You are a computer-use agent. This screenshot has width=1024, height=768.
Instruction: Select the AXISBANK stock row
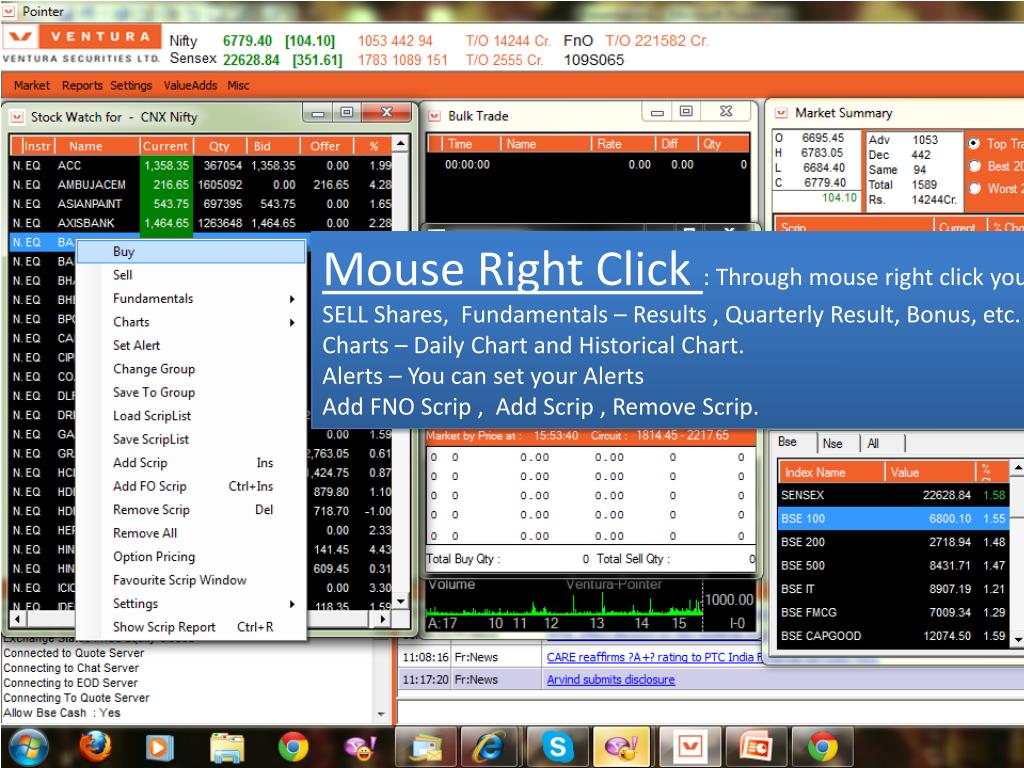(x=200, y=223)
